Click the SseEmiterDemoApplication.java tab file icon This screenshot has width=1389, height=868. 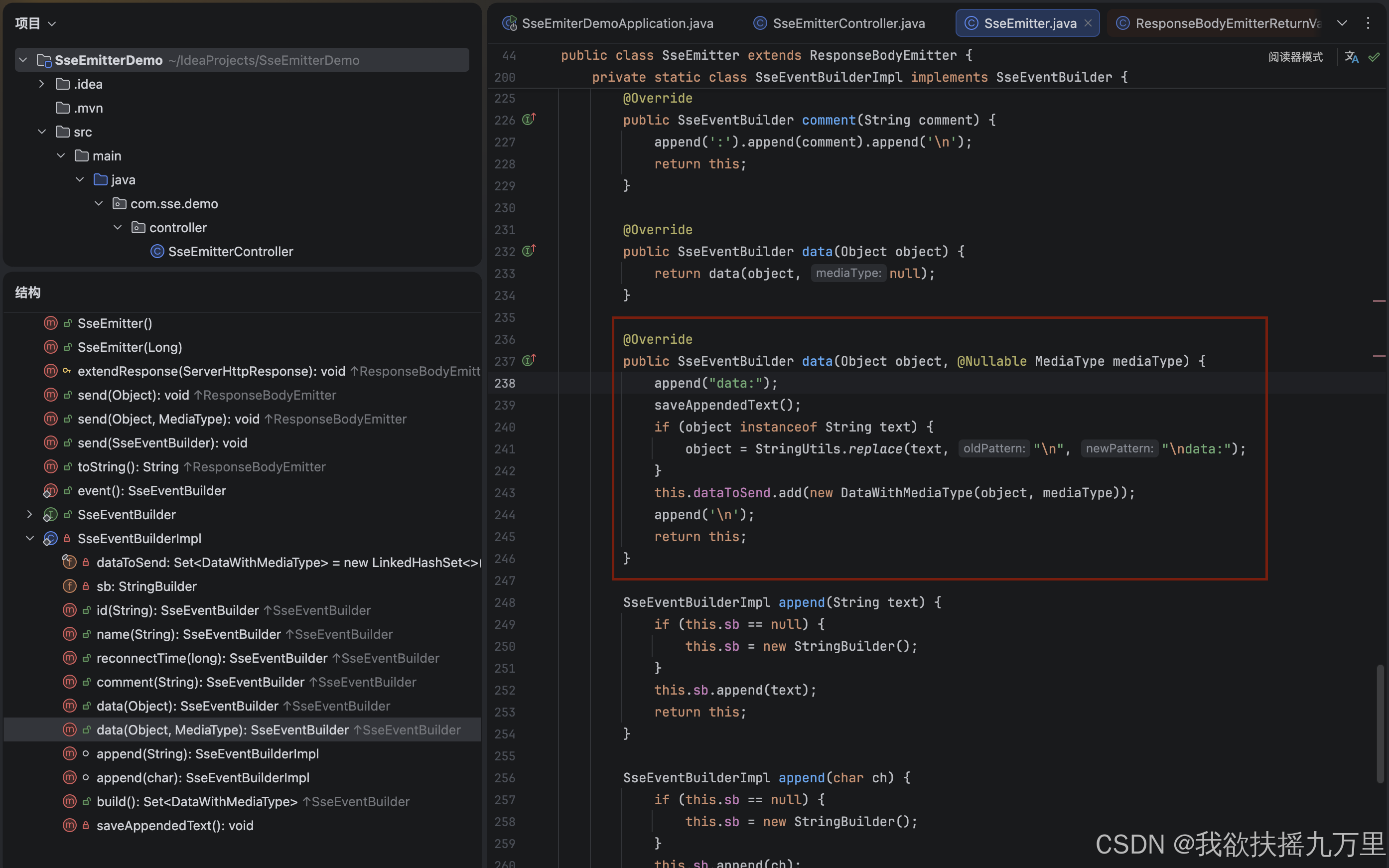pyautogui.click(x=509, y=23)
